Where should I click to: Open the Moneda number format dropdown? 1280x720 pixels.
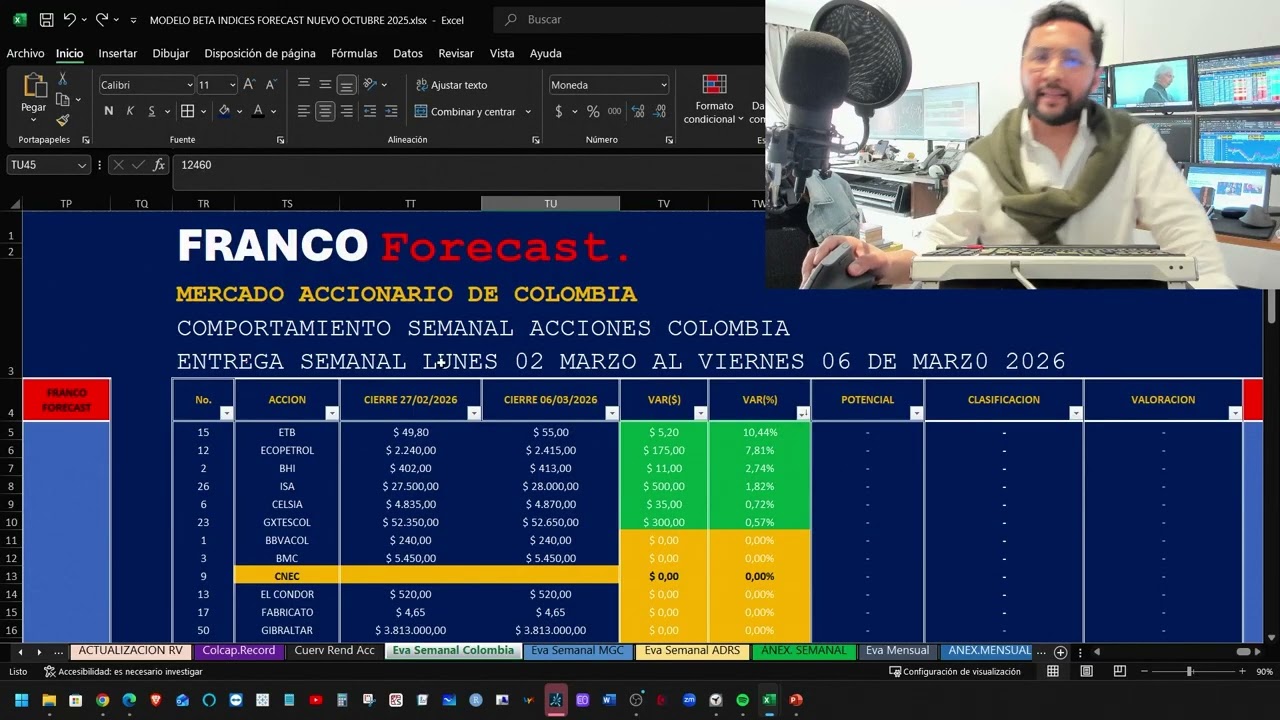coord(663,85)
